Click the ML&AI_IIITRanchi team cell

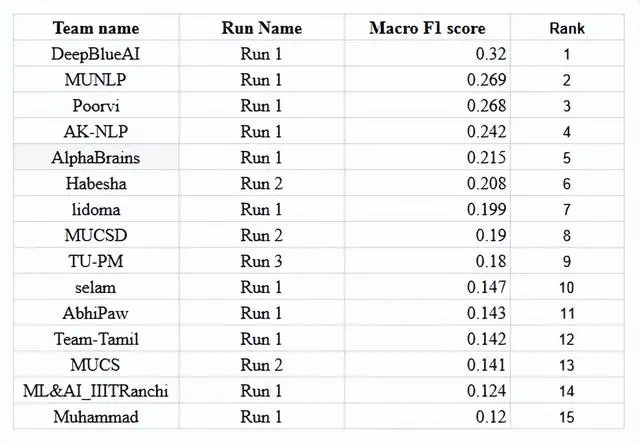coord(96,390)
